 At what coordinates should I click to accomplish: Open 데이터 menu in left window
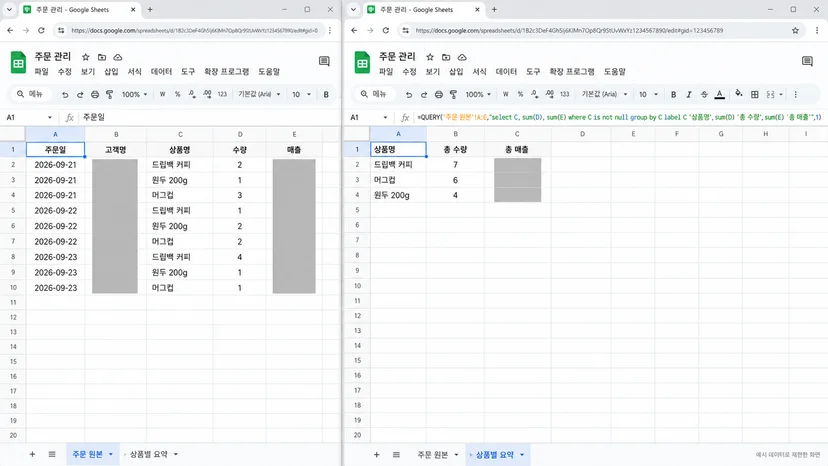[x=162, y=72]
